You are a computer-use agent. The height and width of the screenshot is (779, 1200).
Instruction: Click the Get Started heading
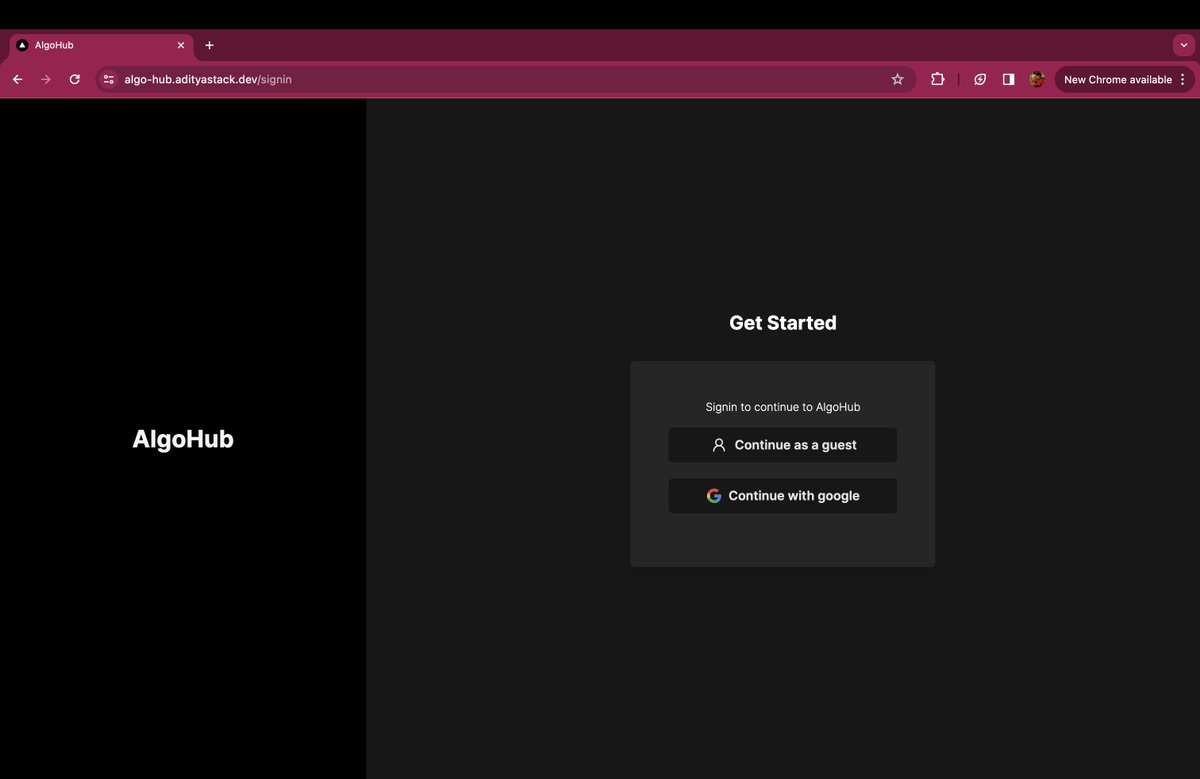point(783,323)
